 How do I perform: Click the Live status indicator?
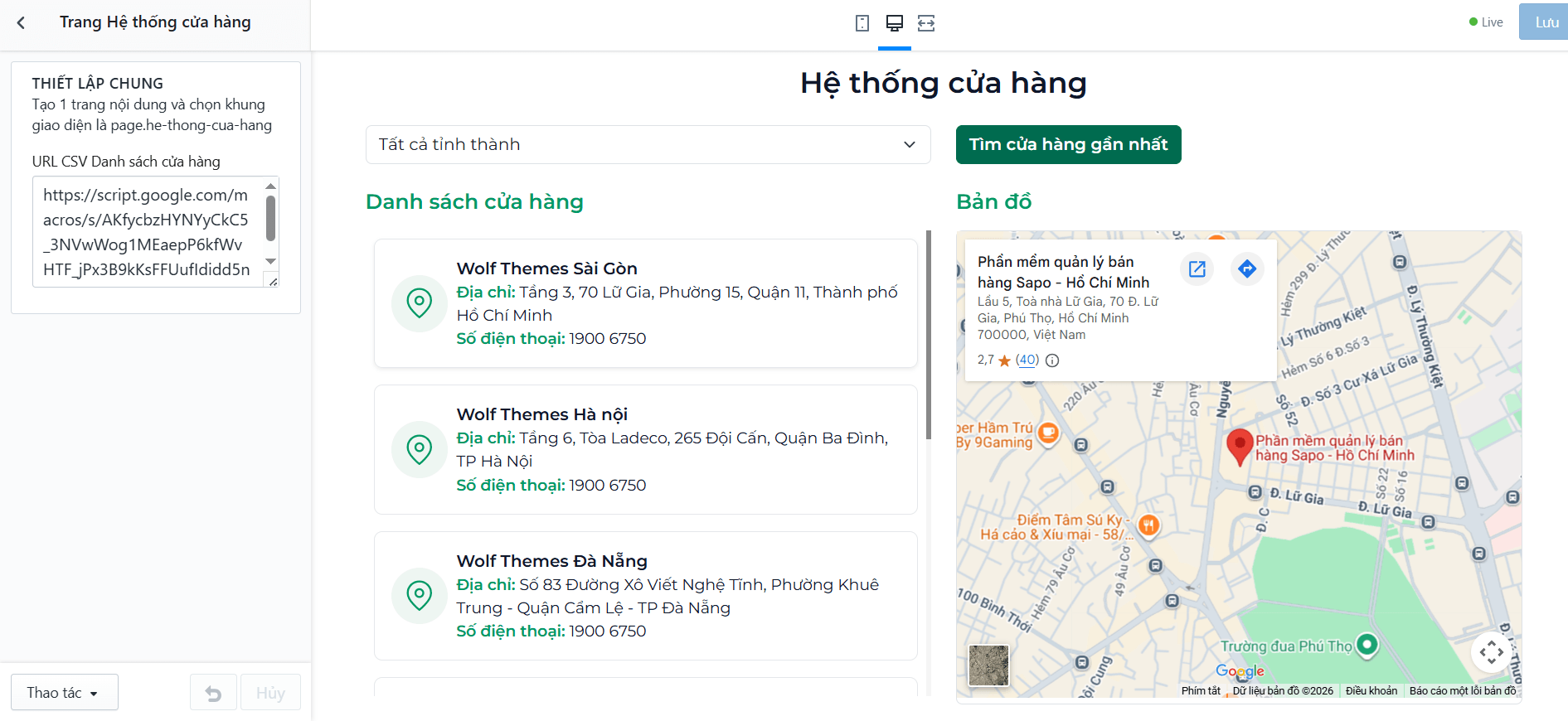(1486, 22)
